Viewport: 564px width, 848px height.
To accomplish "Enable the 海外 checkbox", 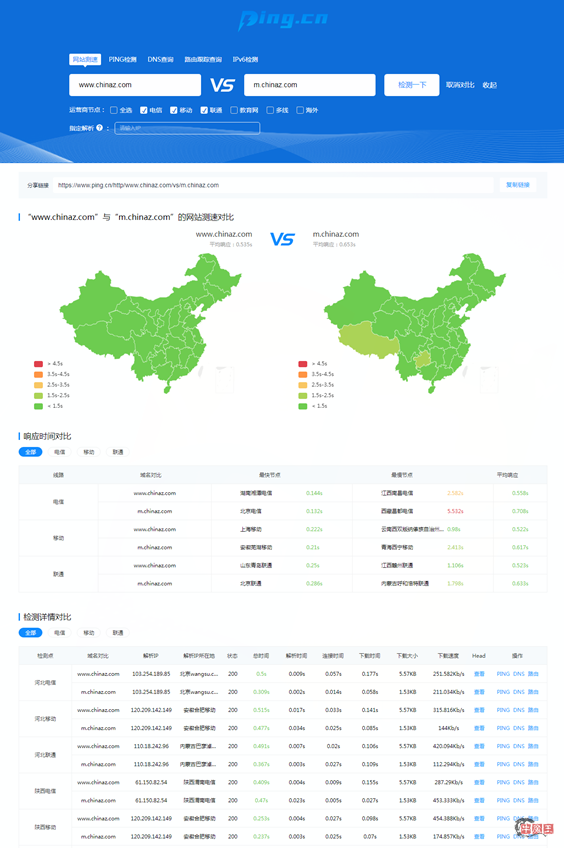I will [300, 110].
